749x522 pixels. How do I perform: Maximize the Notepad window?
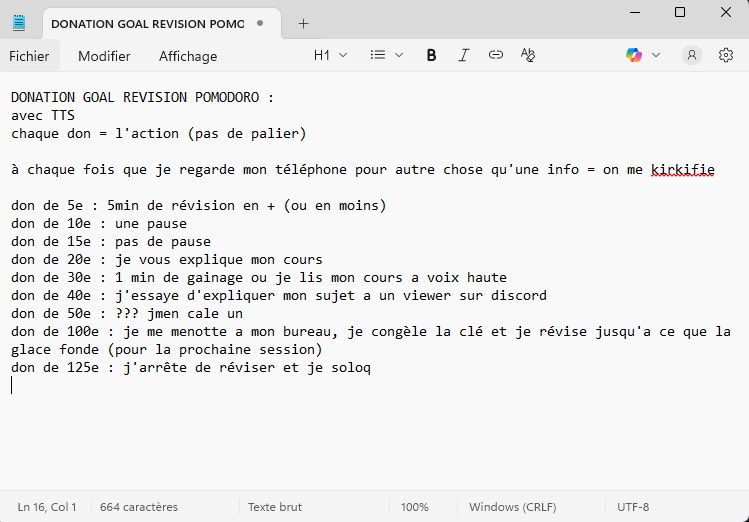pyautogui.click(x=680, y=12)
